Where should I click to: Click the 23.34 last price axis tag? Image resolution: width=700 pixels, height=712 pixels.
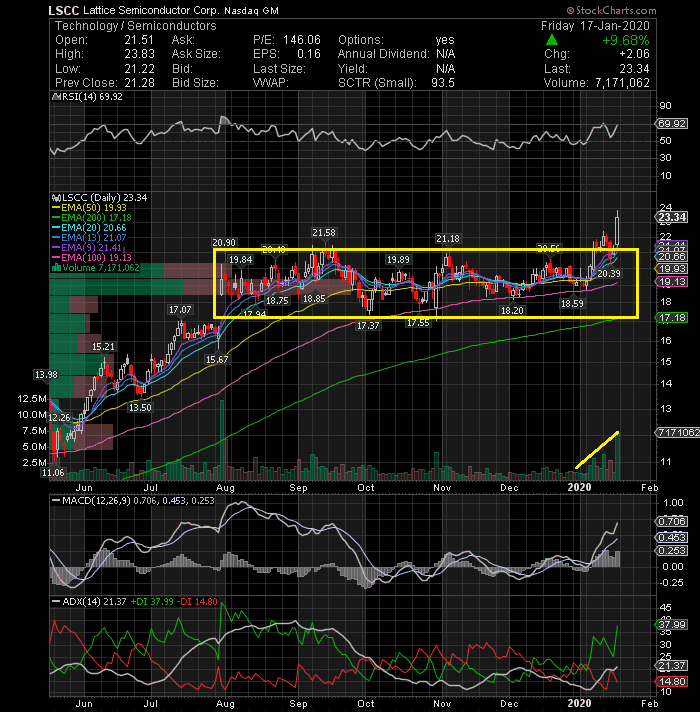672,217
